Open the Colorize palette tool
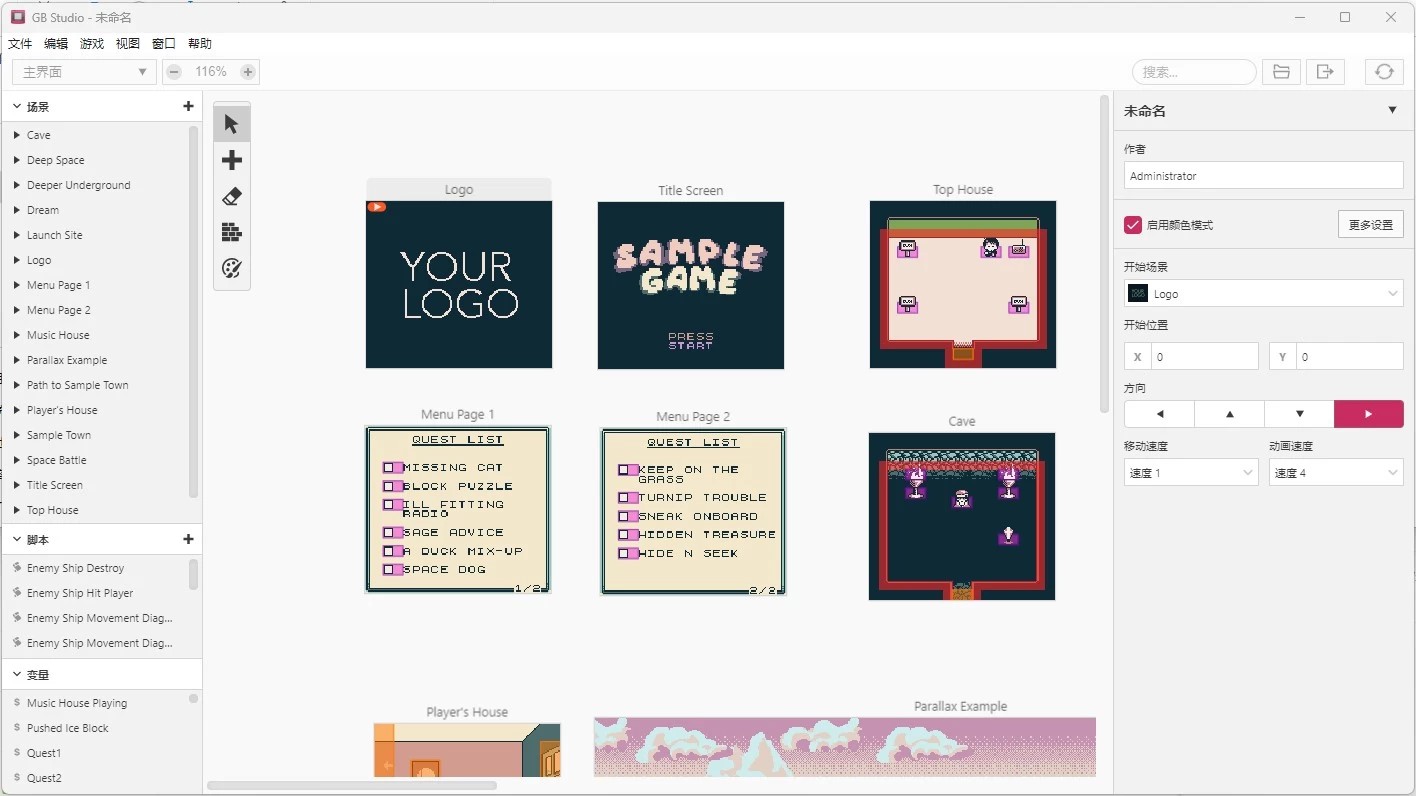 (232, 268)
